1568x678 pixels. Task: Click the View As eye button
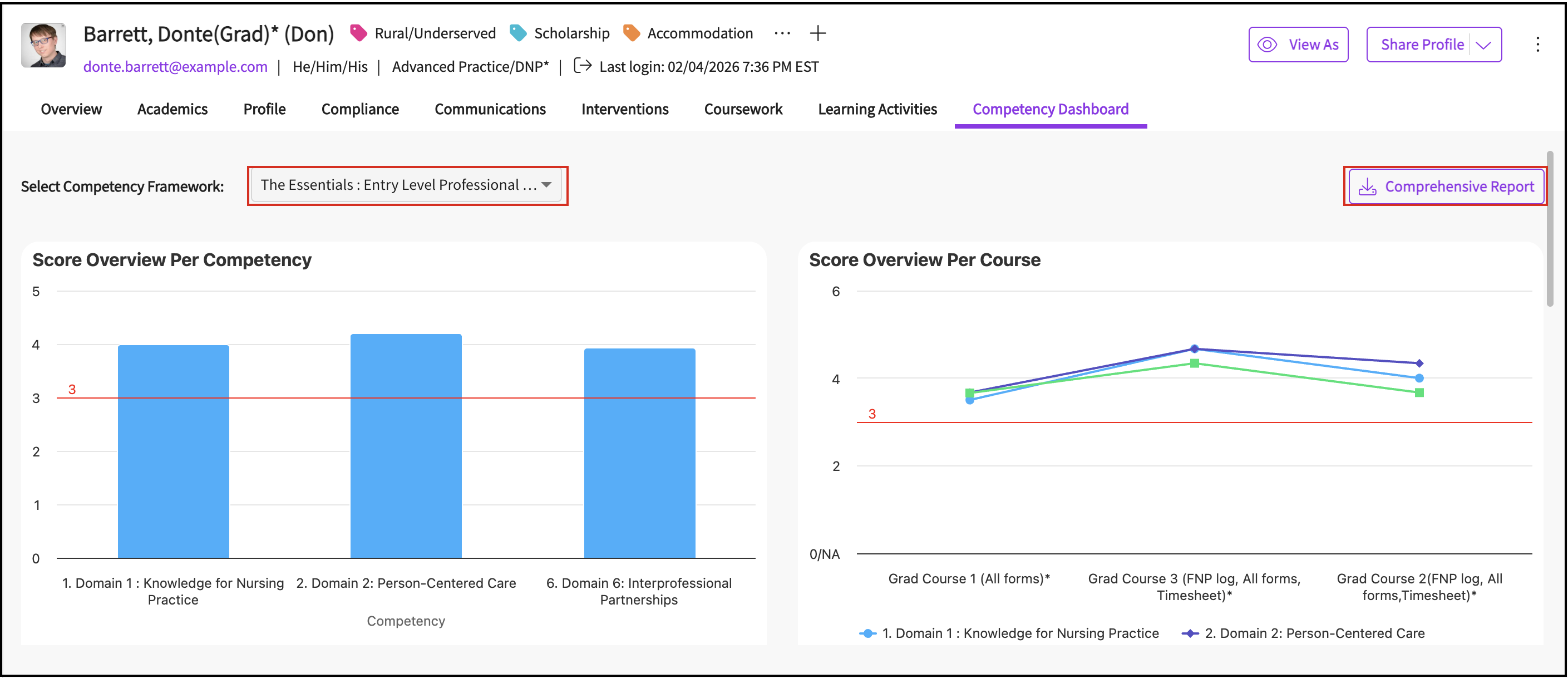(x=1298, y=45)
